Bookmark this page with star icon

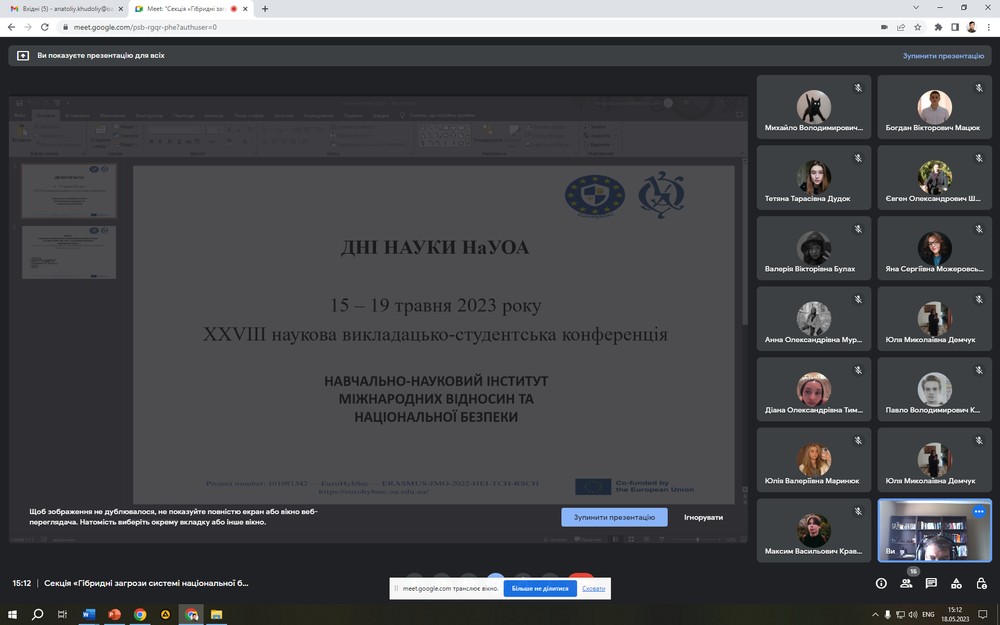pos(920,27)
